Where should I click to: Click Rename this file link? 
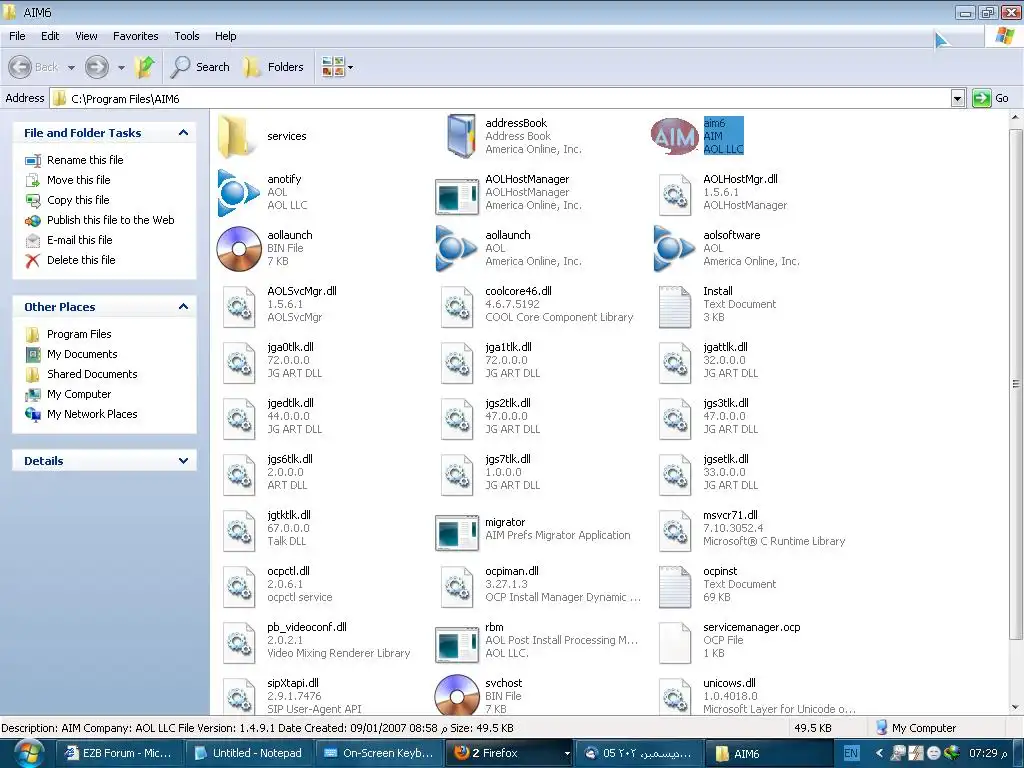point(85,160)
